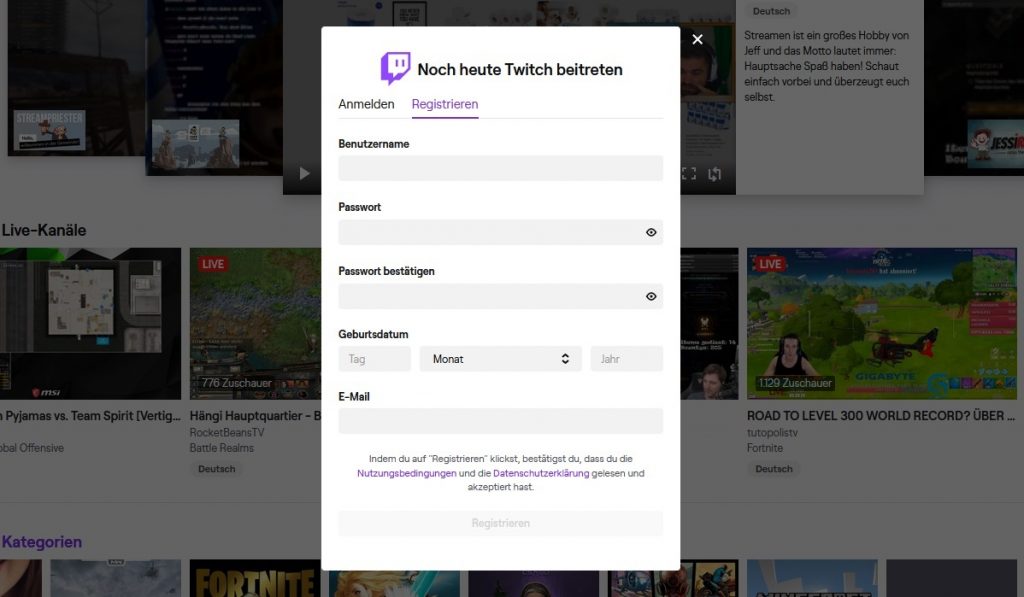The image size is (1024, 597).
Task: Switch to the Anmelden tab
Action: [x=367, y=103]
